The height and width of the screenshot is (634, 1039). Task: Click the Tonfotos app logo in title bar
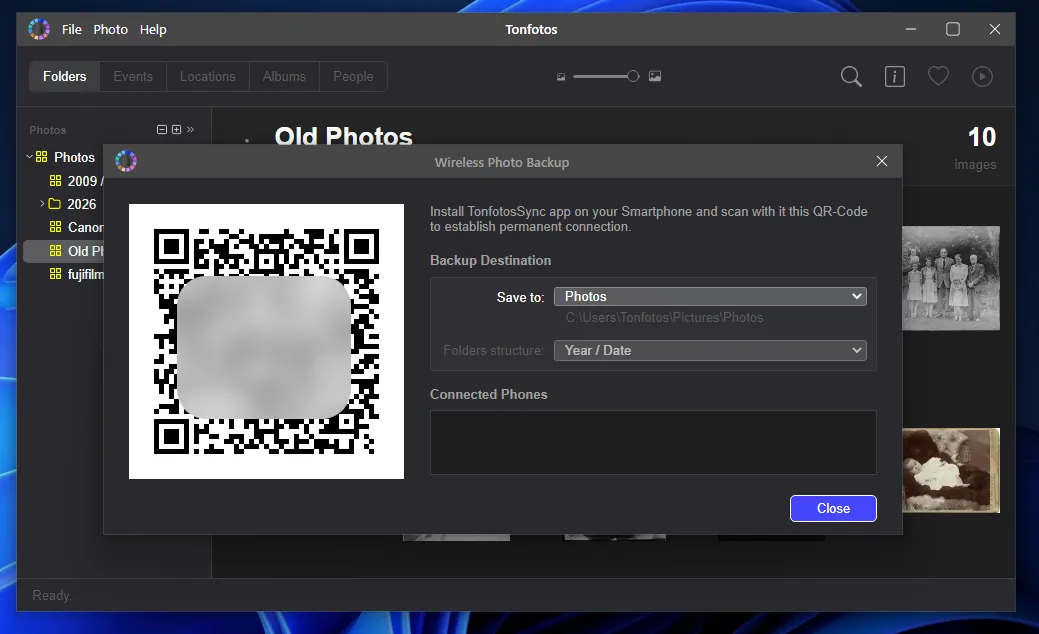click(x=39, y=29)
